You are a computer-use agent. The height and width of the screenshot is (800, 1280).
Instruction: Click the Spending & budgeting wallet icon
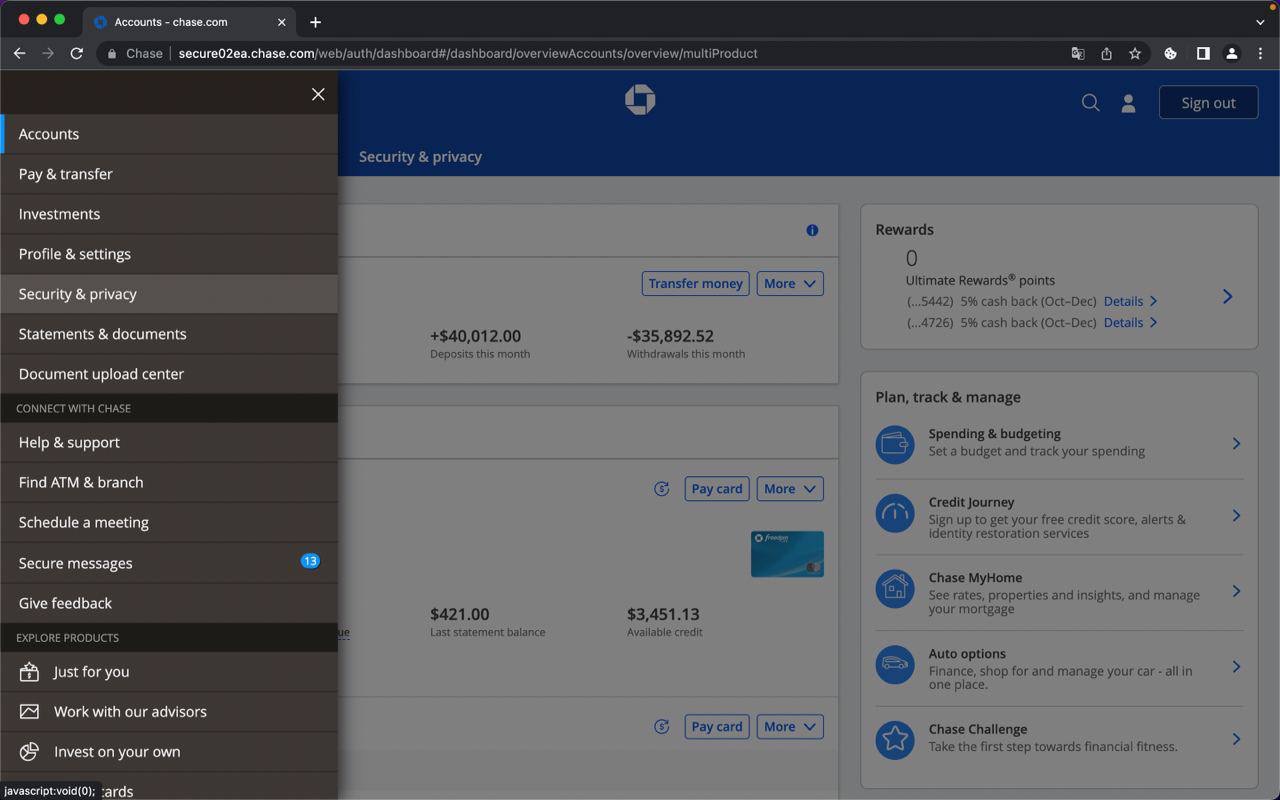(x=895, y=444)
